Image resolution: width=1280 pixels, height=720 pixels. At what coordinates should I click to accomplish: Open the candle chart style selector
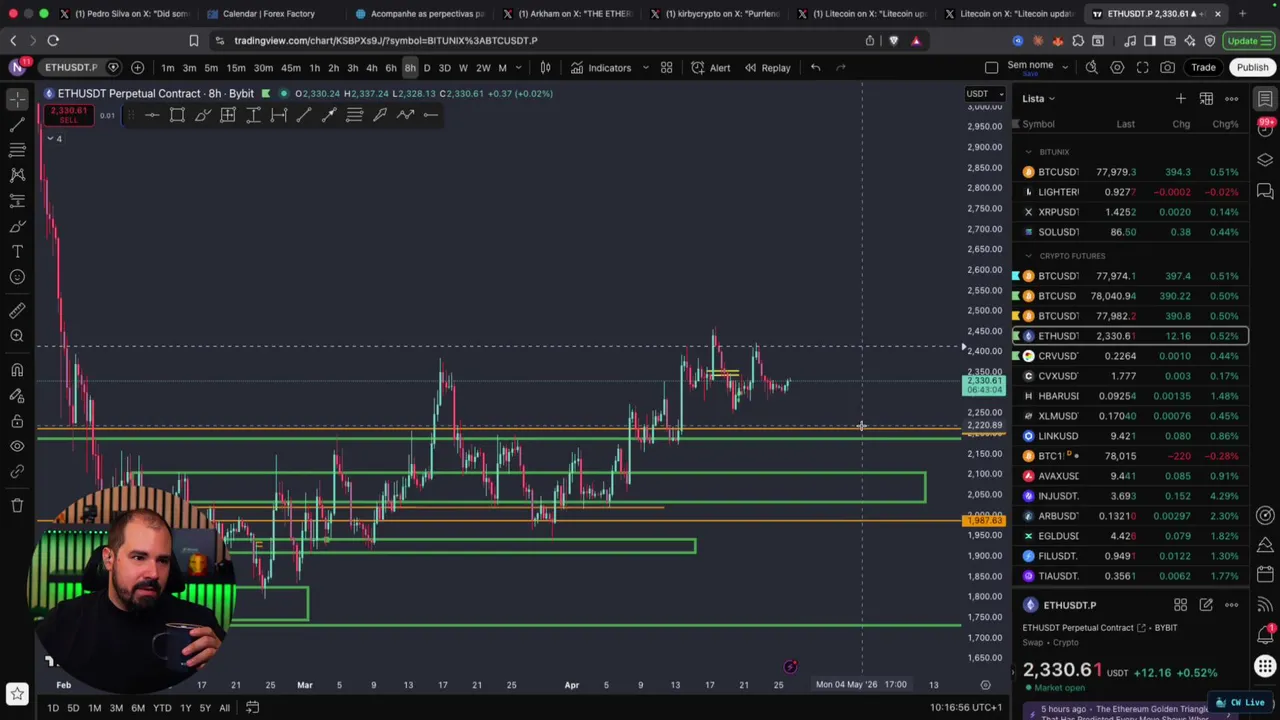click(546, 67)
